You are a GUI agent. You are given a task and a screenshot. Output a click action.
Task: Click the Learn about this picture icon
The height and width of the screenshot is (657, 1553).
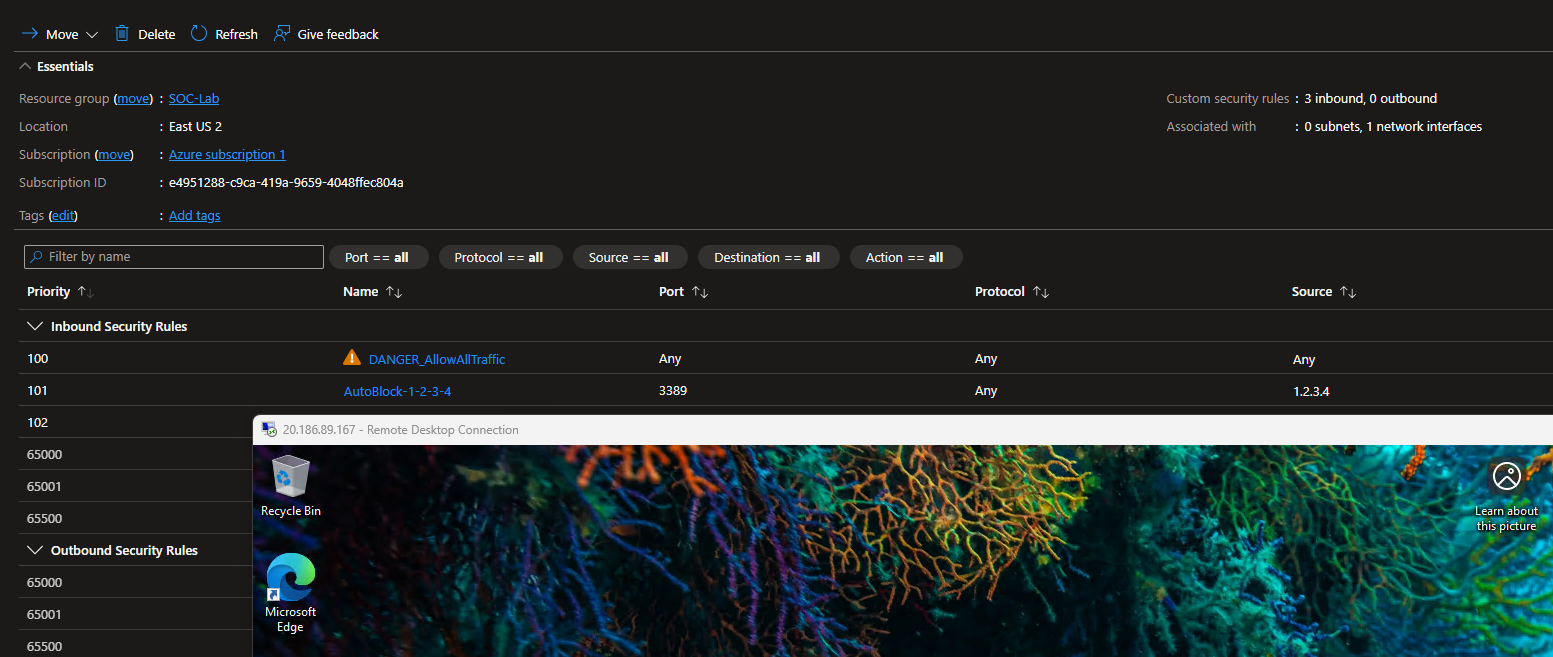coord(1506,477)
